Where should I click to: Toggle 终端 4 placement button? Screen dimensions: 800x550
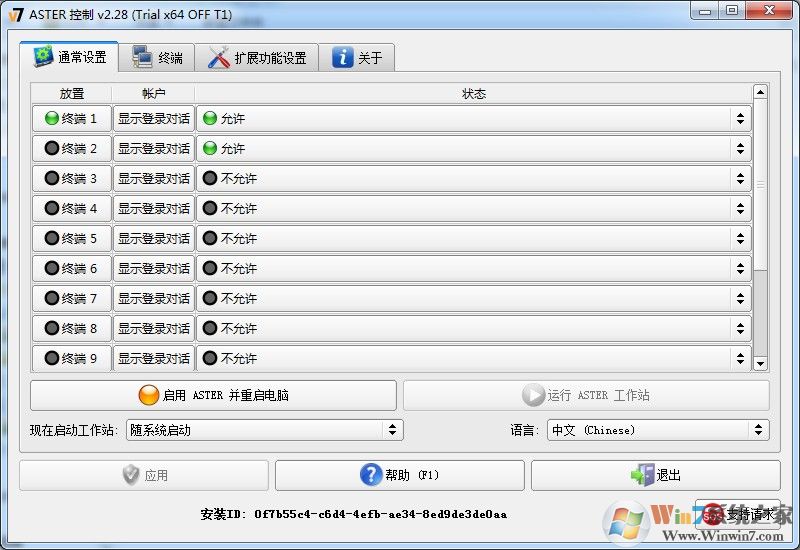pyautogui.click(x=71, y=208)
